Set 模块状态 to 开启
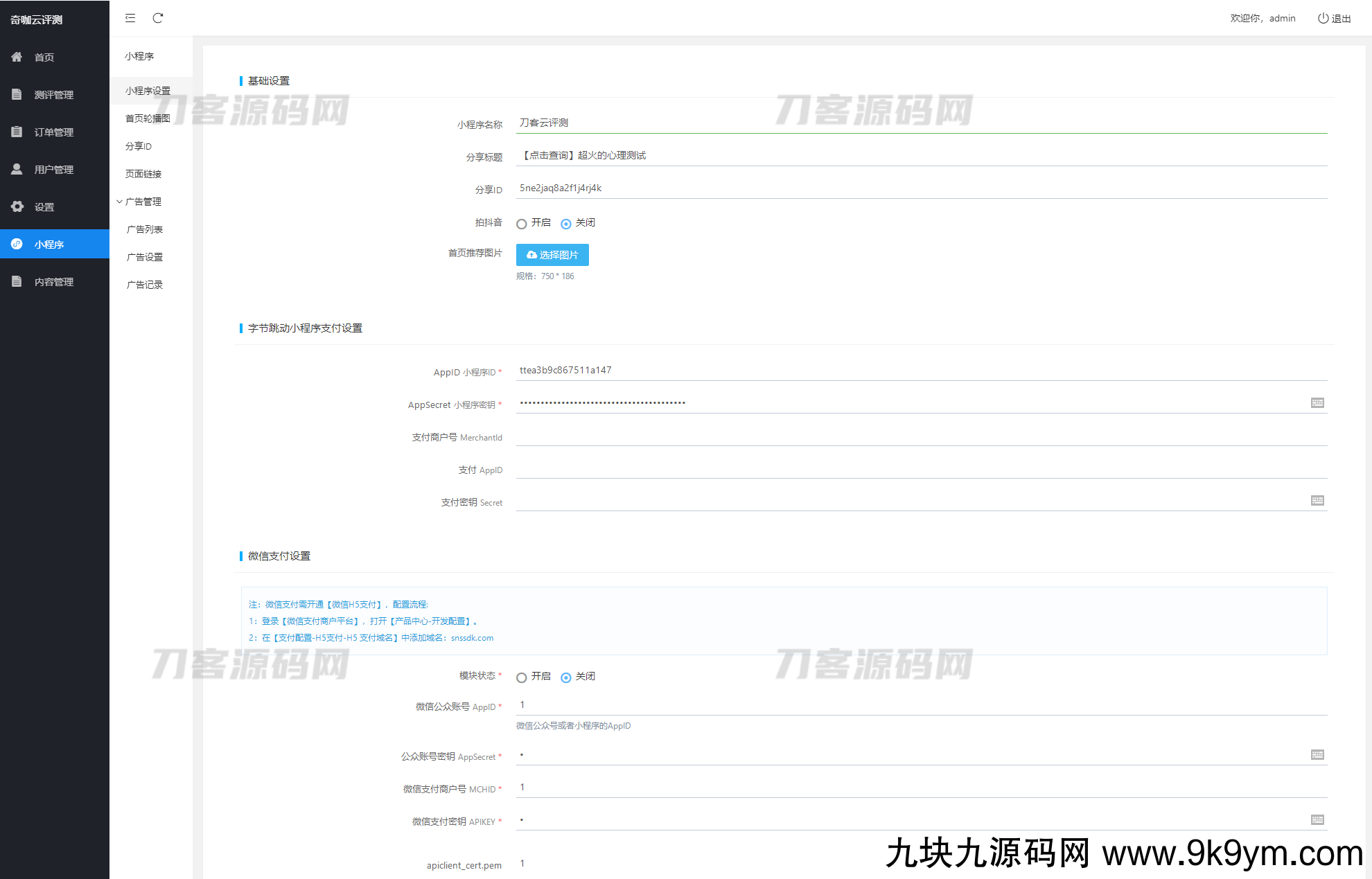Screen dimensions: 1372x879 tap(522, 677)
